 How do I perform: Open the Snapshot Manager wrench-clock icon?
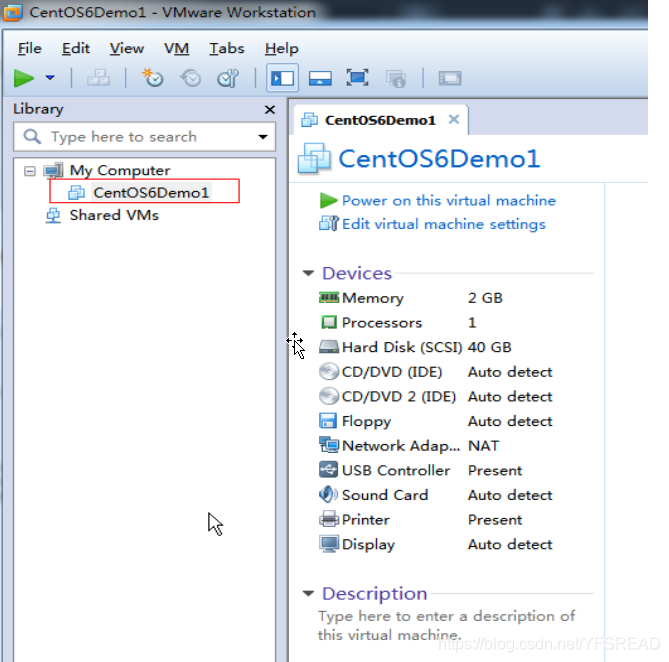coord(228,78)
